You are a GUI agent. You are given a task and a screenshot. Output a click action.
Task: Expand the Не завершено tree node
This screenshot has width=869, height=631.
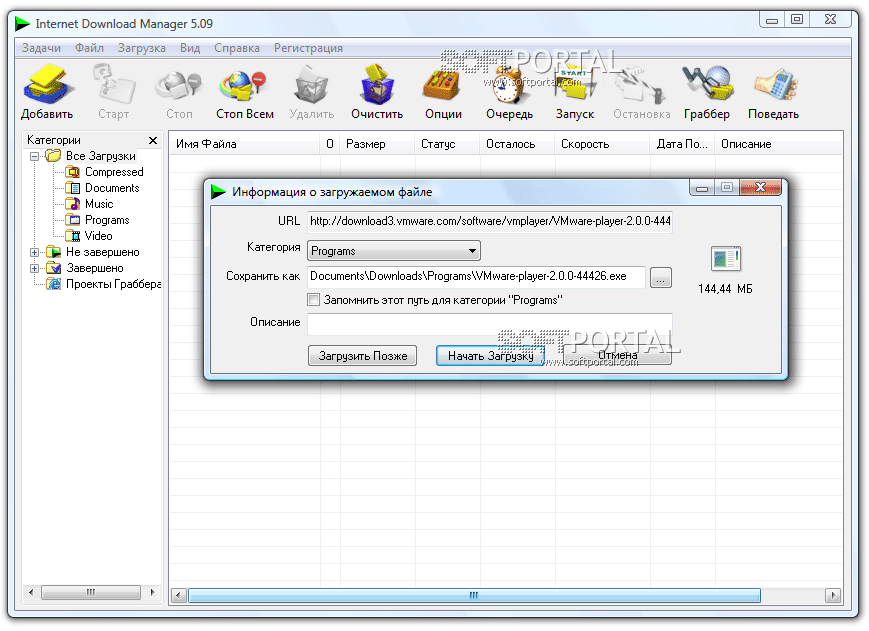pos(34,252)
